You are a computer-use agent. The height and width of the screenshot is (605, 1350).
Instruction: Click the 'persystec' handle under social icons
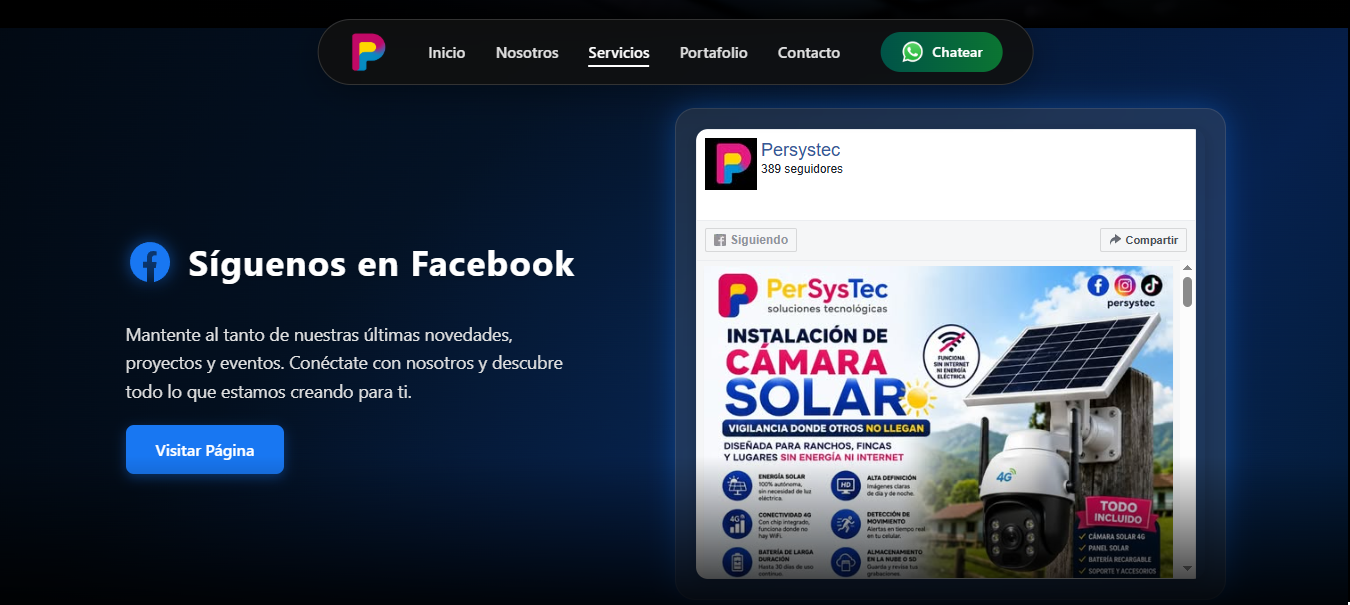click(x=1131, y=303)
